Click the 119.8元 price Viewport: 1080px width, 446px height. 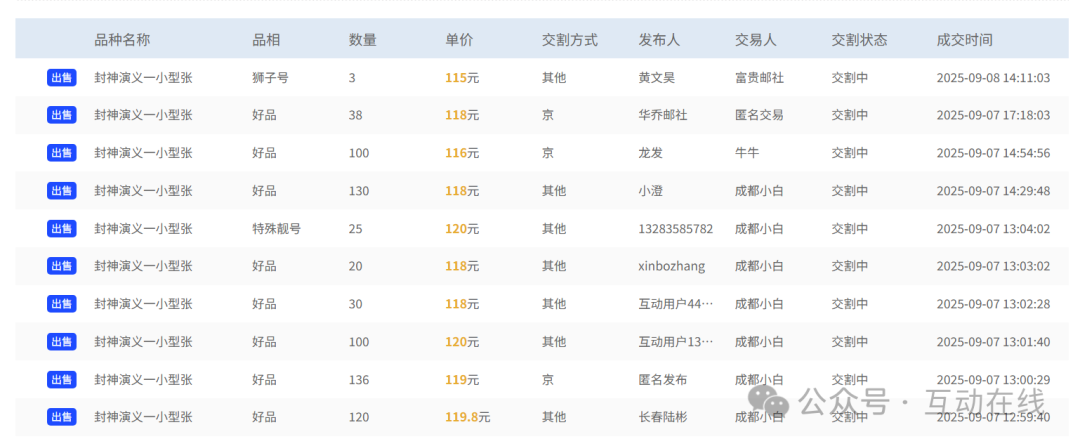click(x=467, y=417)
